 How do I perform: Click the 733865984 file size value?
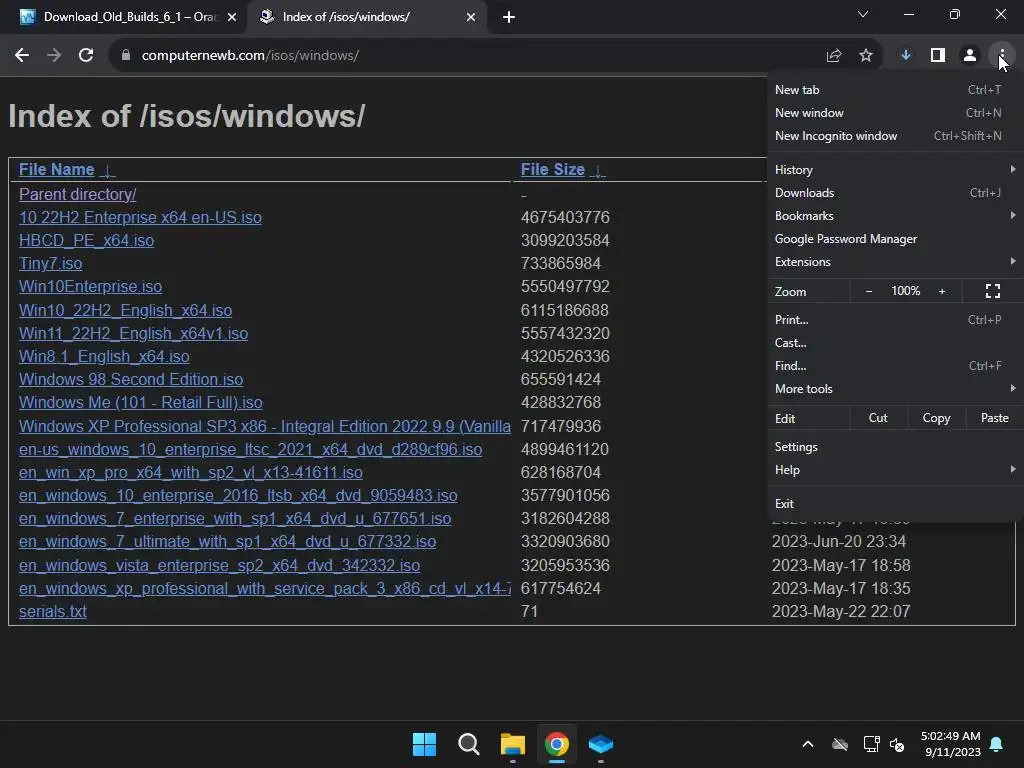coord(560,264)
